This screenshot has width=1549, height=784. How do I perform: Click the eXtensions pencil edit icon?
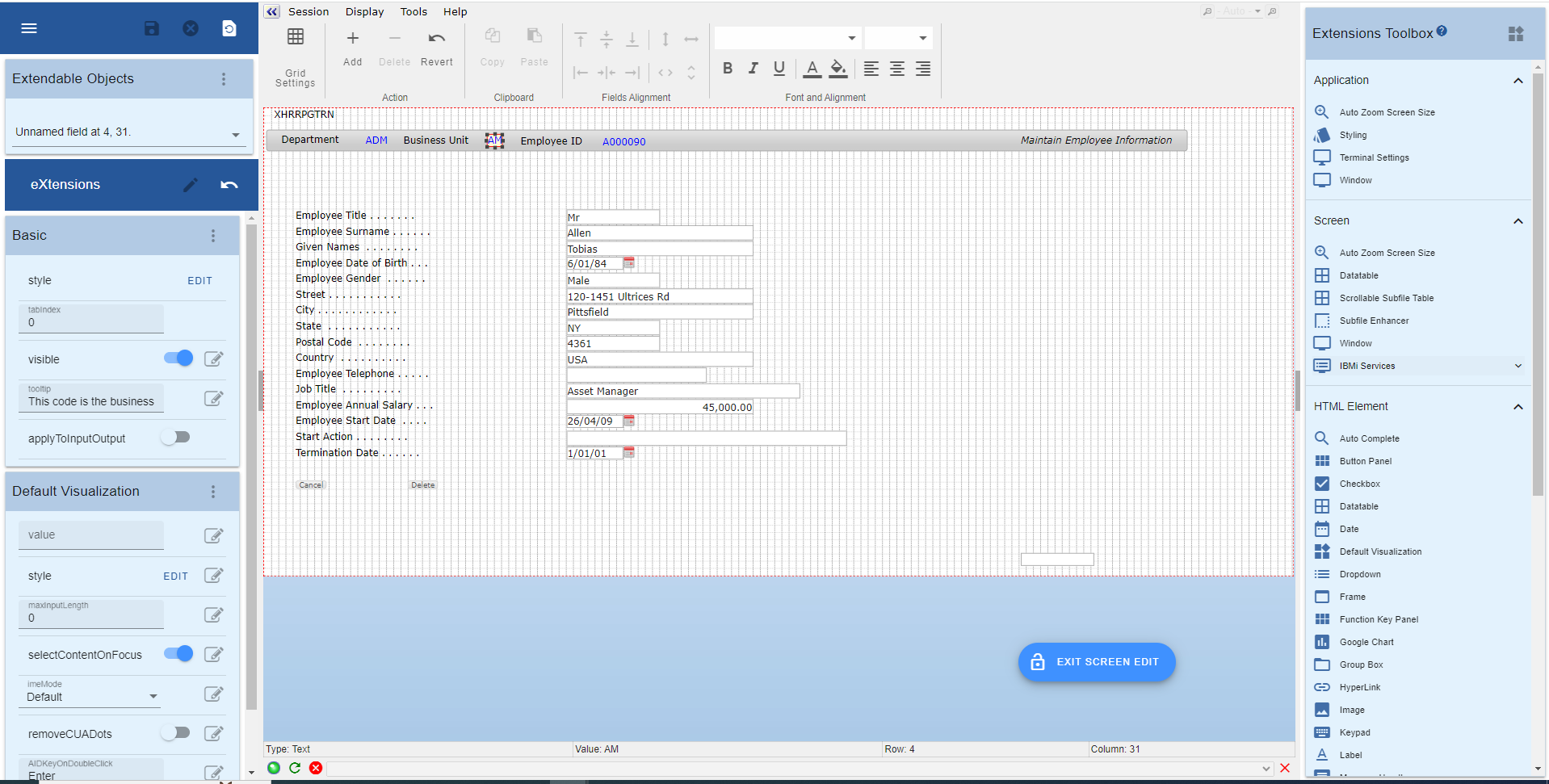tap(191, 185)
